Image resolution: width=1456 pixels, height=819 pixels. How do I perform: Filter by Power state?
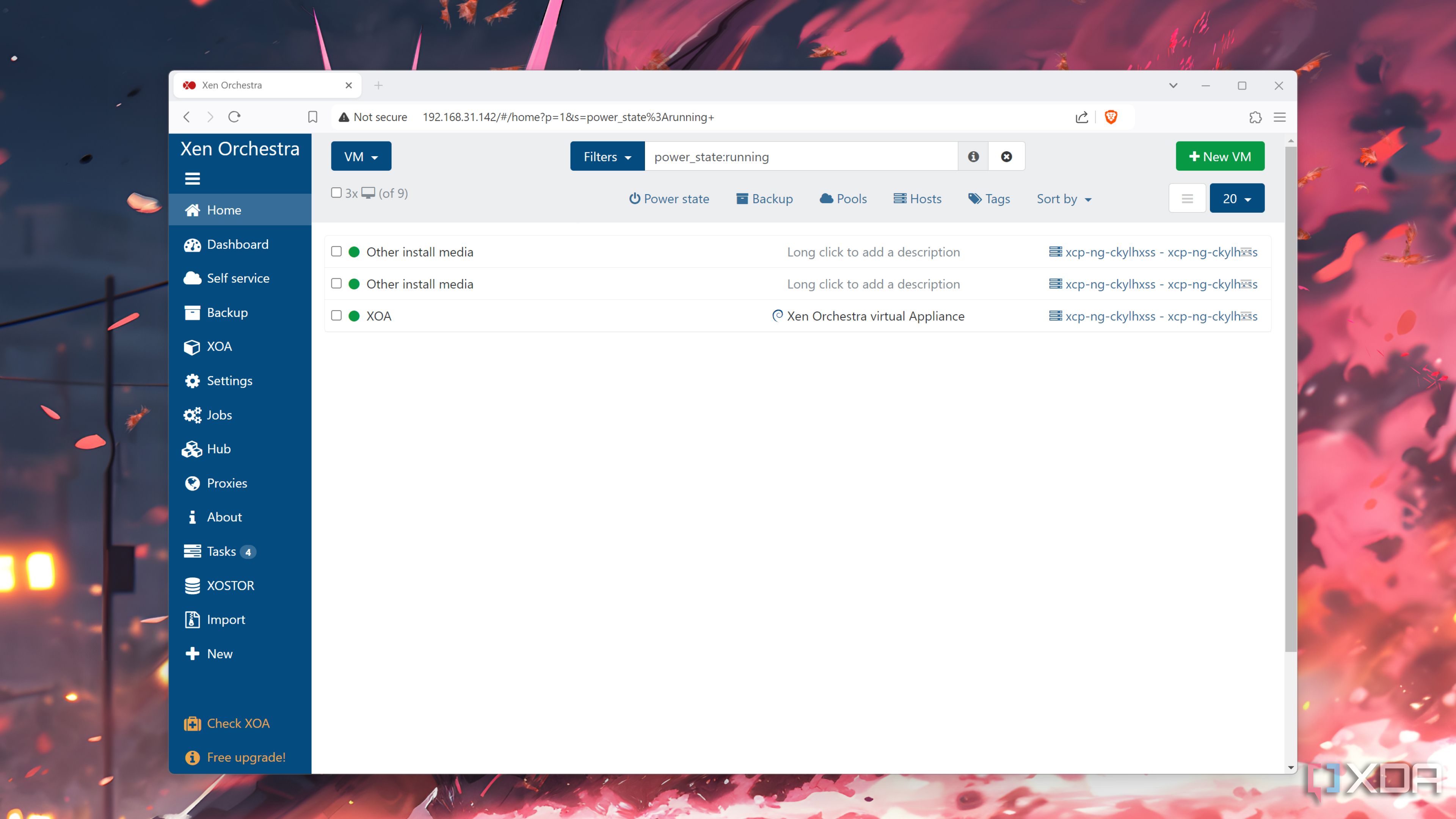(x=668, y=199)
